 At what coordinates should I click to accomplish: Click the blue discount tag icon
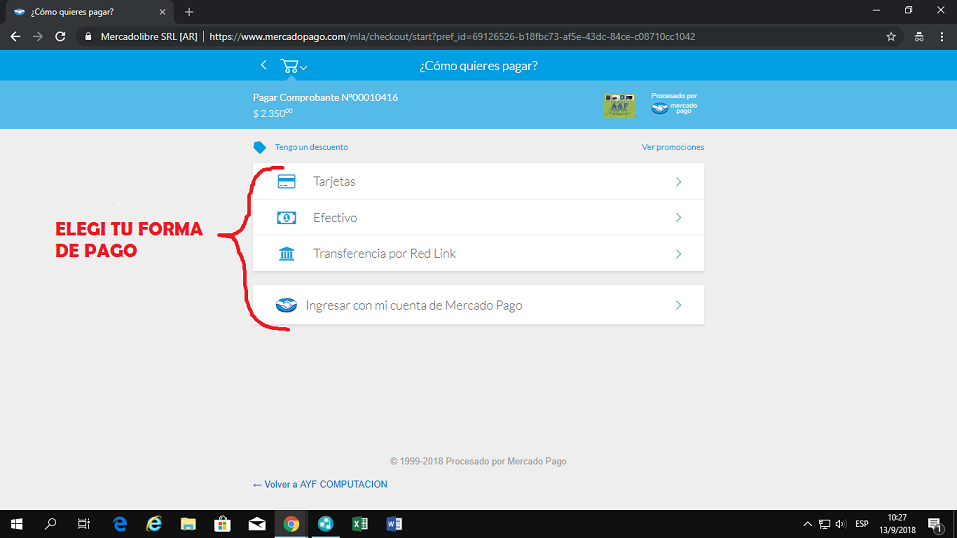(x=259, y=147)
